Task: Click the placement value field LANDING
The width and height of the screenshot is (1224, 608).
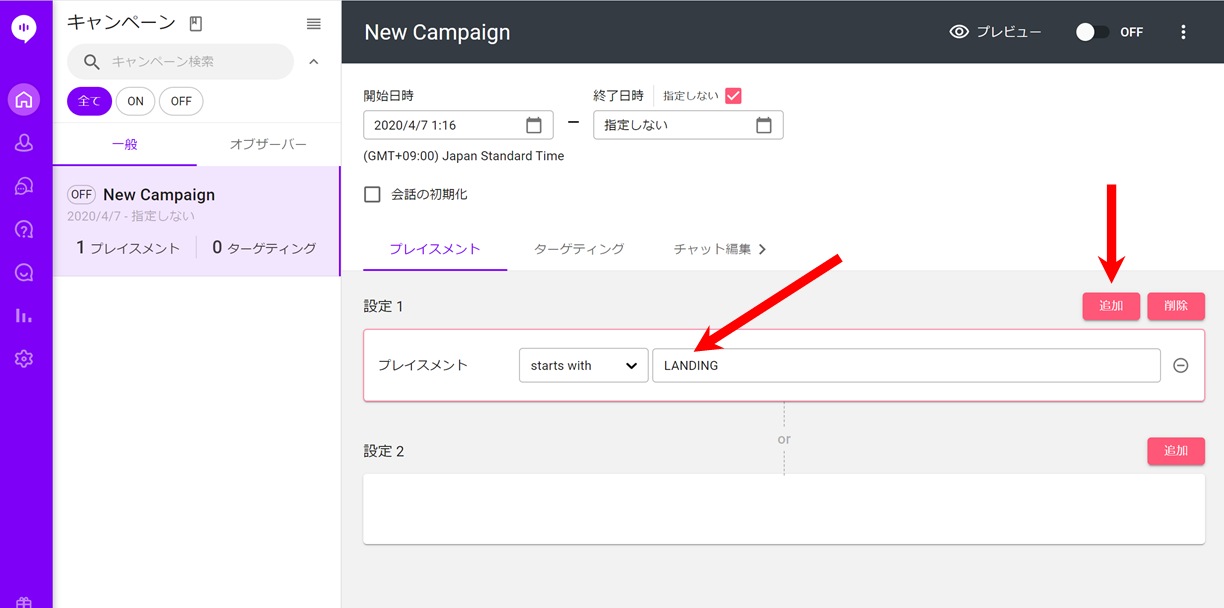Action: click(906, 366)
